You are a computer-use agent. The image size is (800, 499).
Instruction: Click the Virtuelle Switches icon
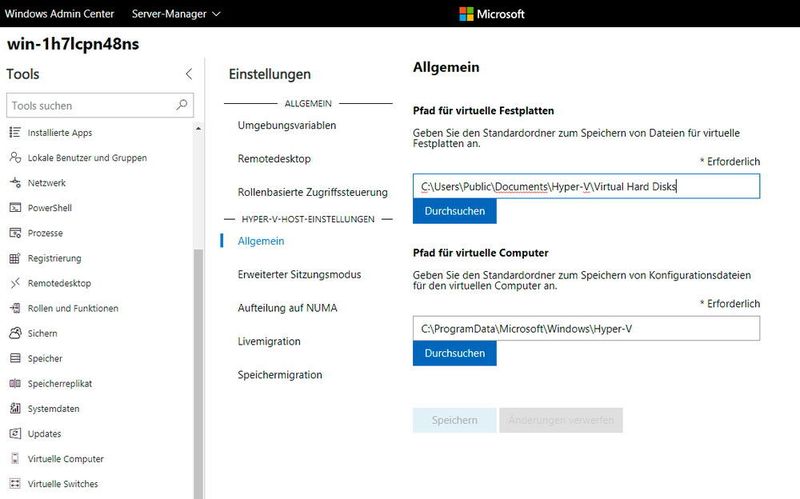tap(15, 484)
